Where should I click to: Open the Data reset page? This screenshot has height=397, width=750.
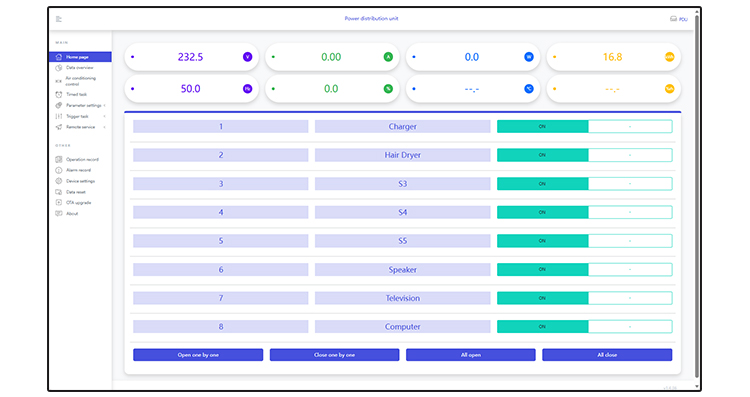(x=76, y=192)
